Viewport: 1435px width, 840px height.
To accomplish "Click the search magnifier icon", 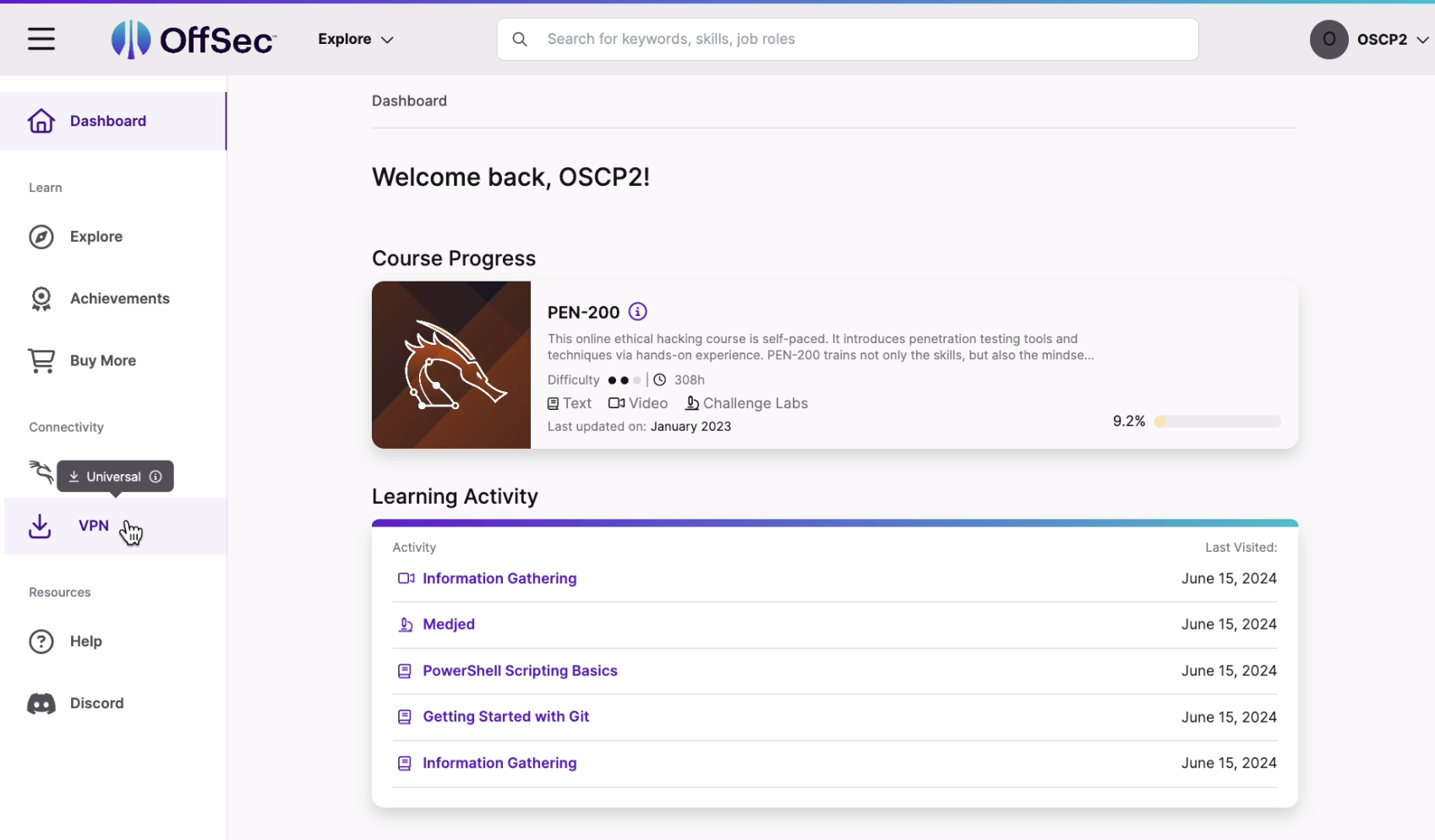I will [x=520, y=39].
